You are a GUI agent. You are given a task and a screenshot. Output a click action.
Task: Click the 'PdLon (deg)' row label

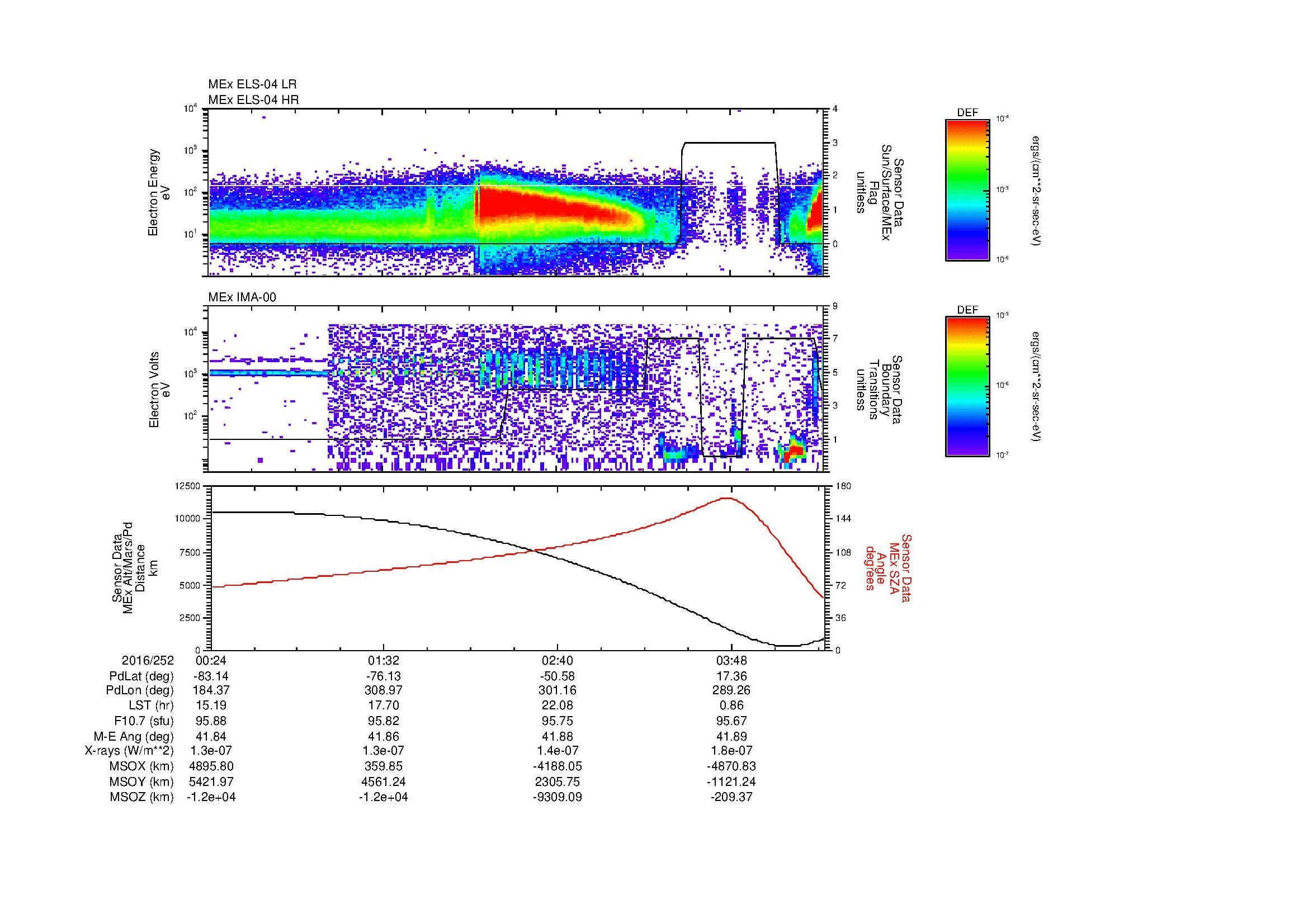pyautogui.click(x=140, y=690)
